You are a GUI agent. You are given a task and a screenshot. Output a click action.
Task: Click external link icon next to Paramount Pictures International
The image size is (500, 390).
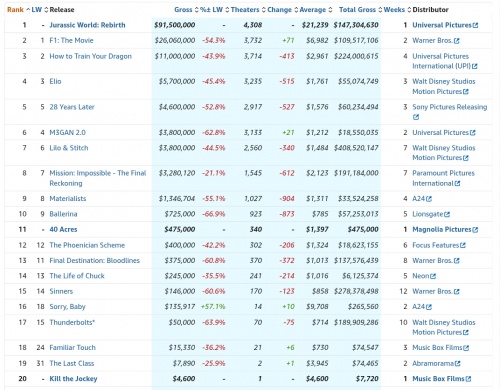(x=457, y=184)
